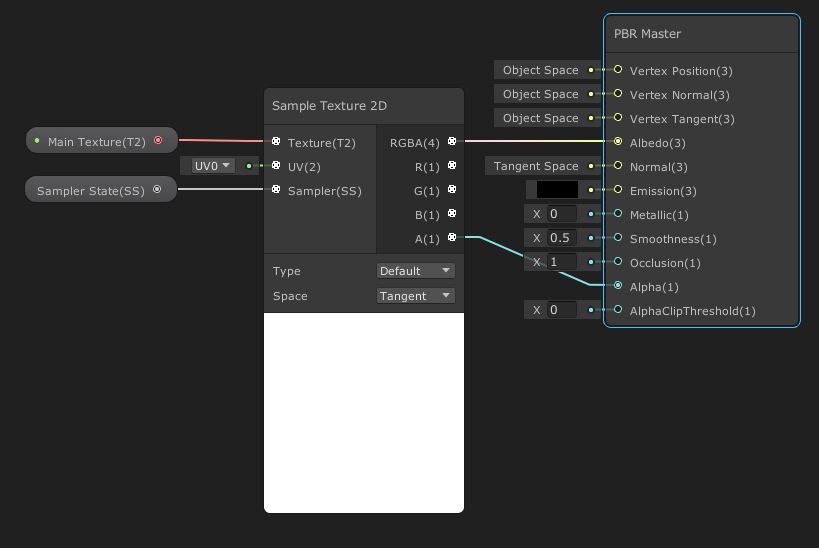Click the Main Texture(T2) property output port
Image resolution: width=819 pixels, height=548 pixels.
[158, 140]
